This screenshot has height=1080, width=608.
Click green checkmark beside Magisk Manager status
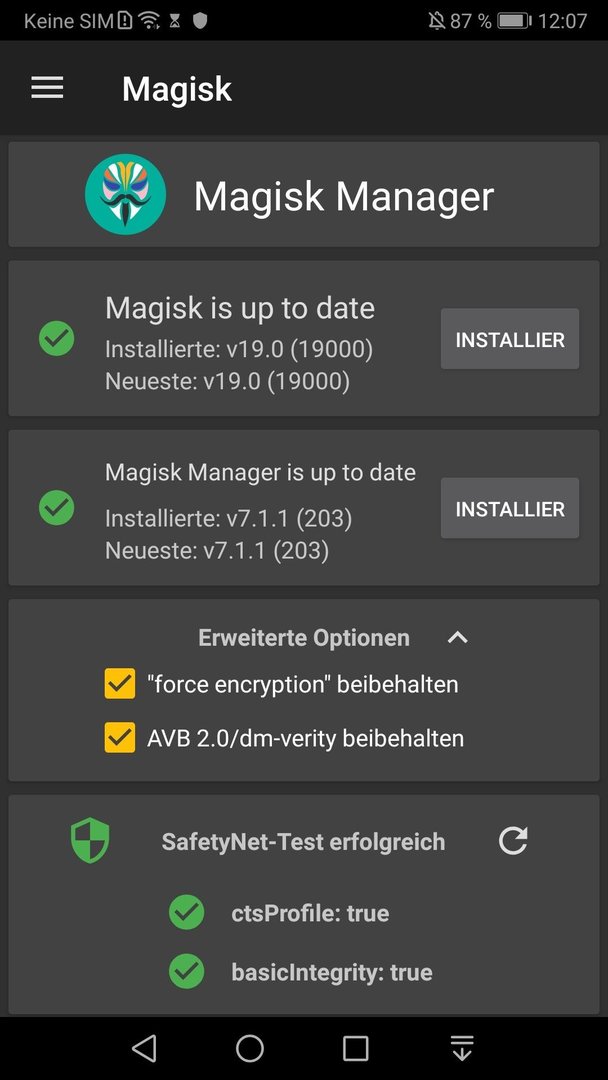tap(56, 508)
